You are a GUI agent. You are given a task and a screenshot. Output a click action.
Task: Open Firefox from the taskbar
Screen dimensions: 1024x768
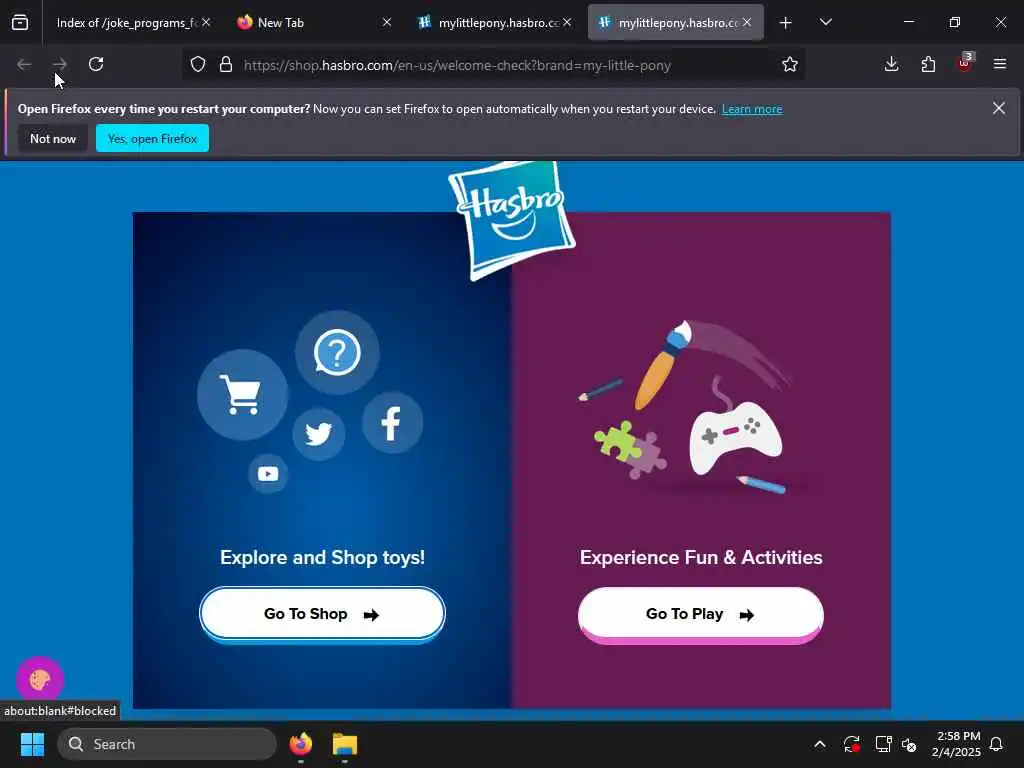point(300,744)
